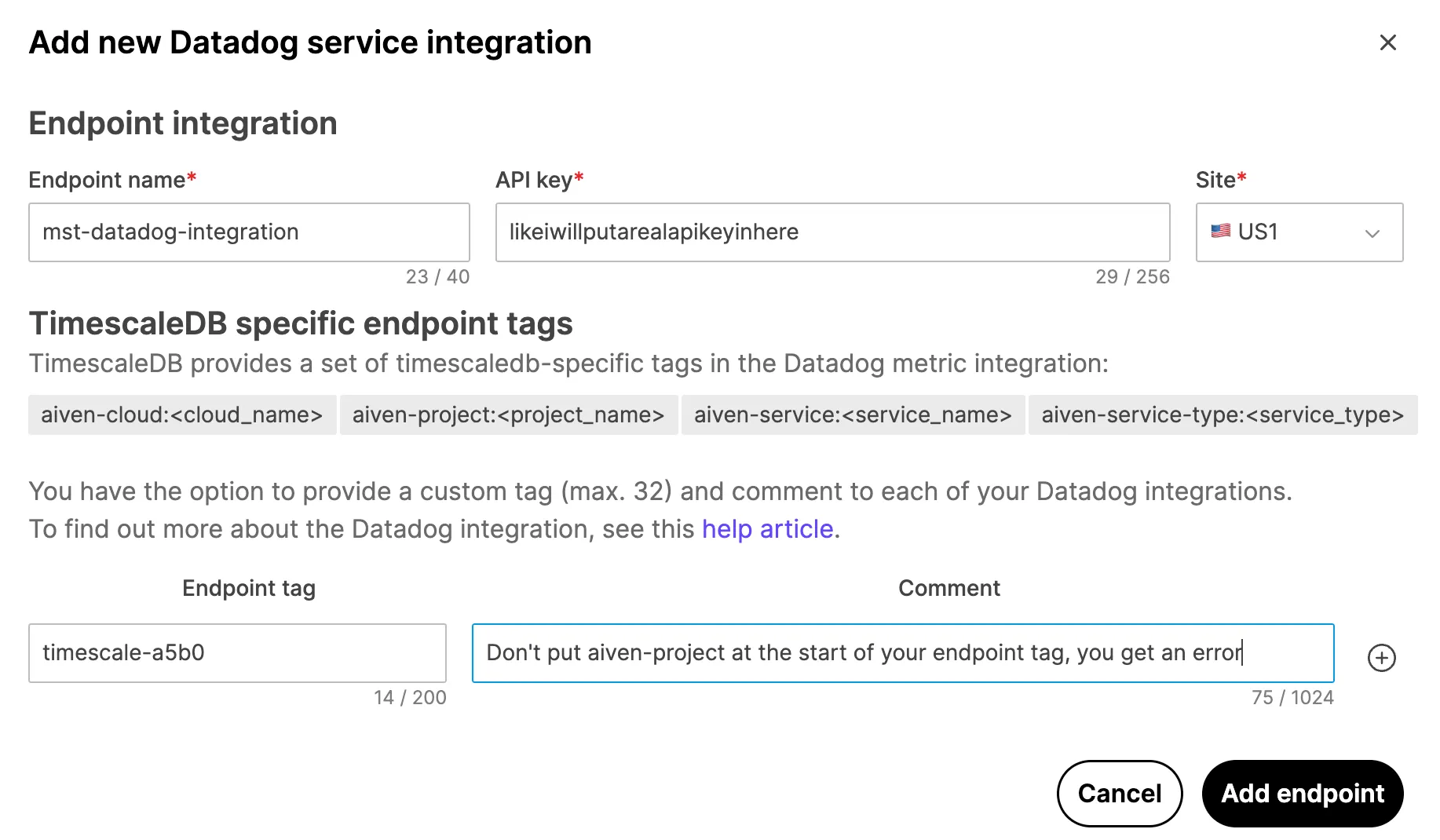Click the Endpoint tag input field
This screenshot has height=840, width=1440.
237,653
